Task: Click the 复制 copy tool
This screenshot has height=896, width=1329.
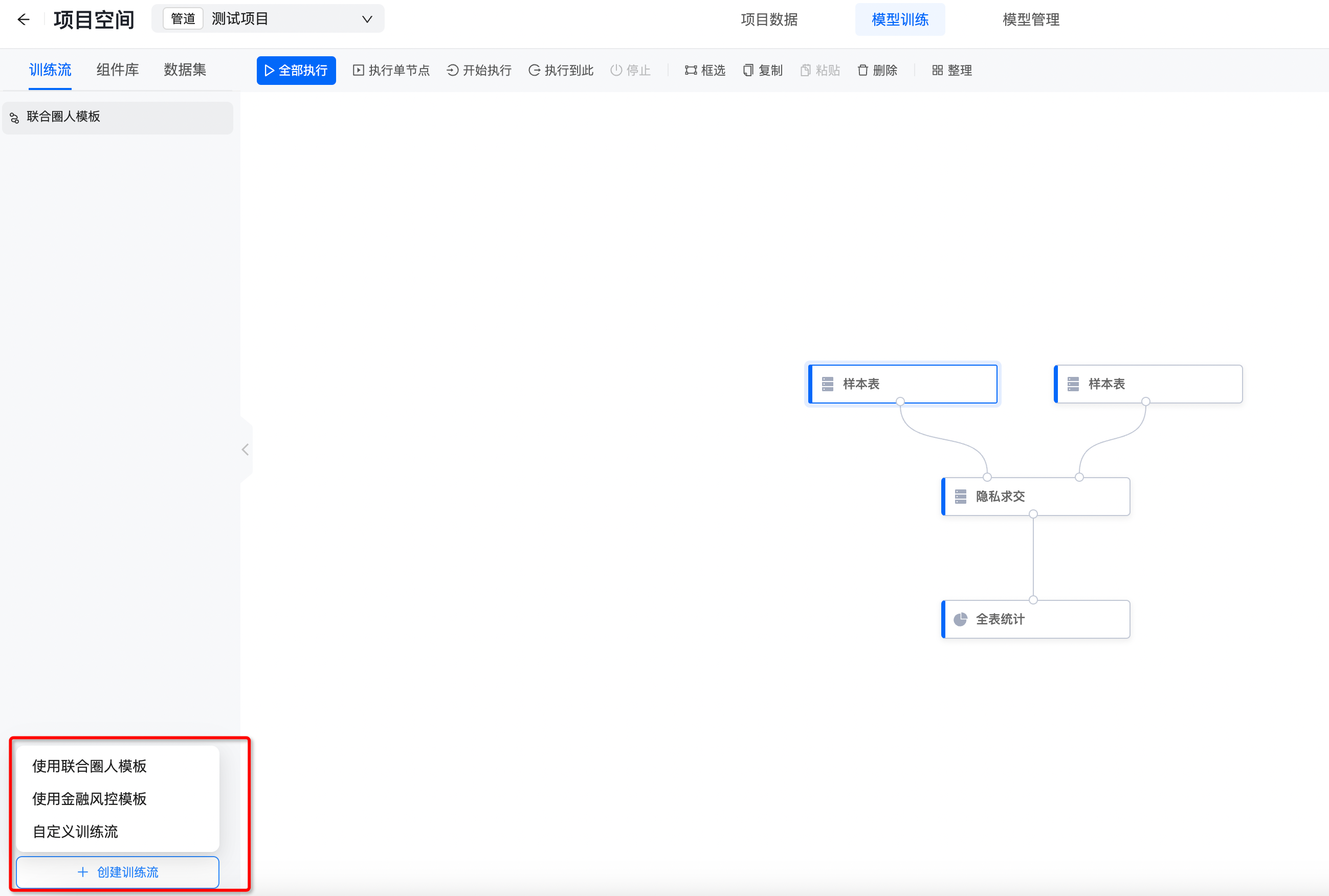Action: coord(763,70)
